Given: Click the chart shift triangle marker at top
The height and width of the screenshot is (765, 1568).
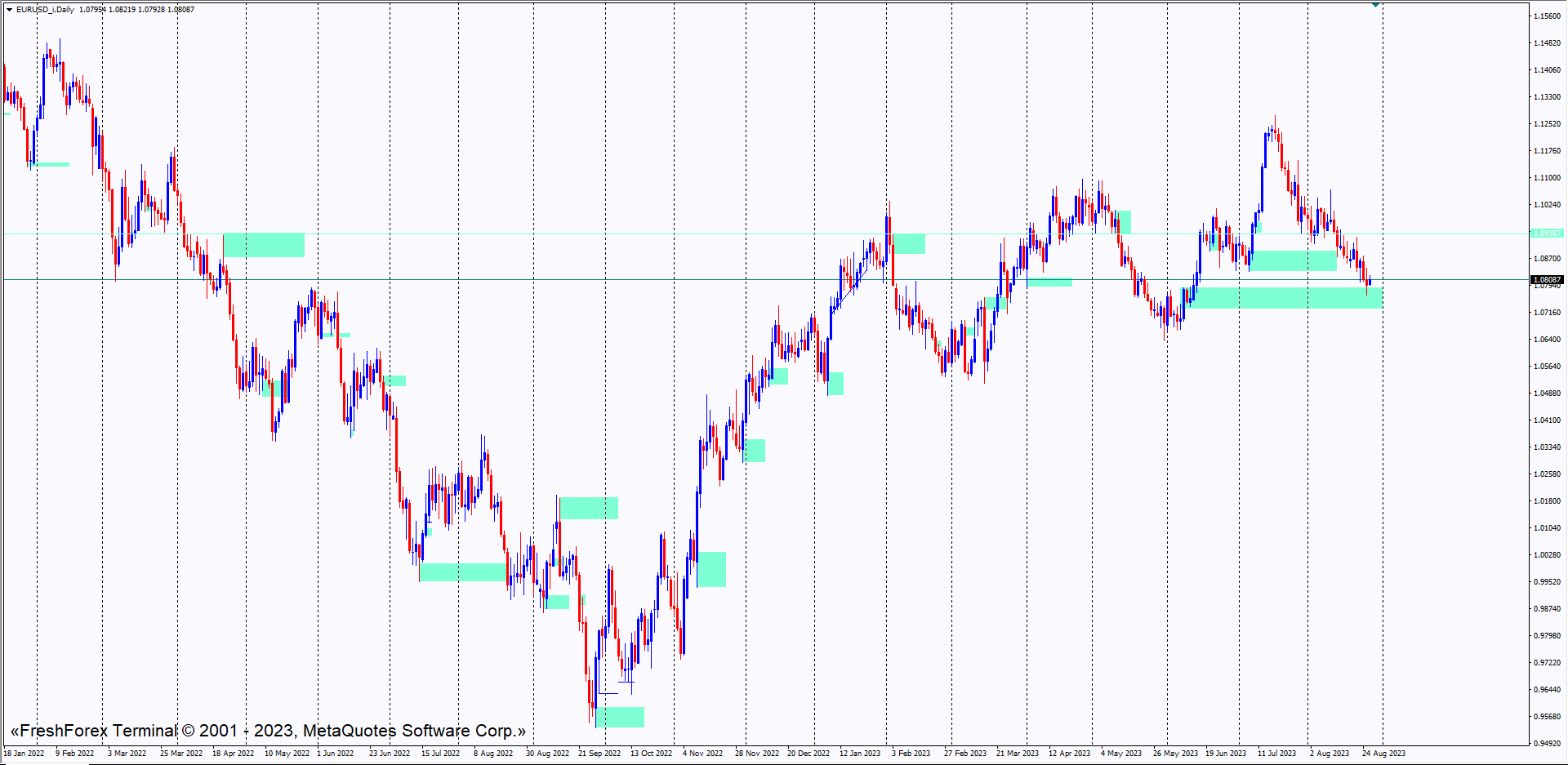Looking at the screenshot, I should (1376, 5).
